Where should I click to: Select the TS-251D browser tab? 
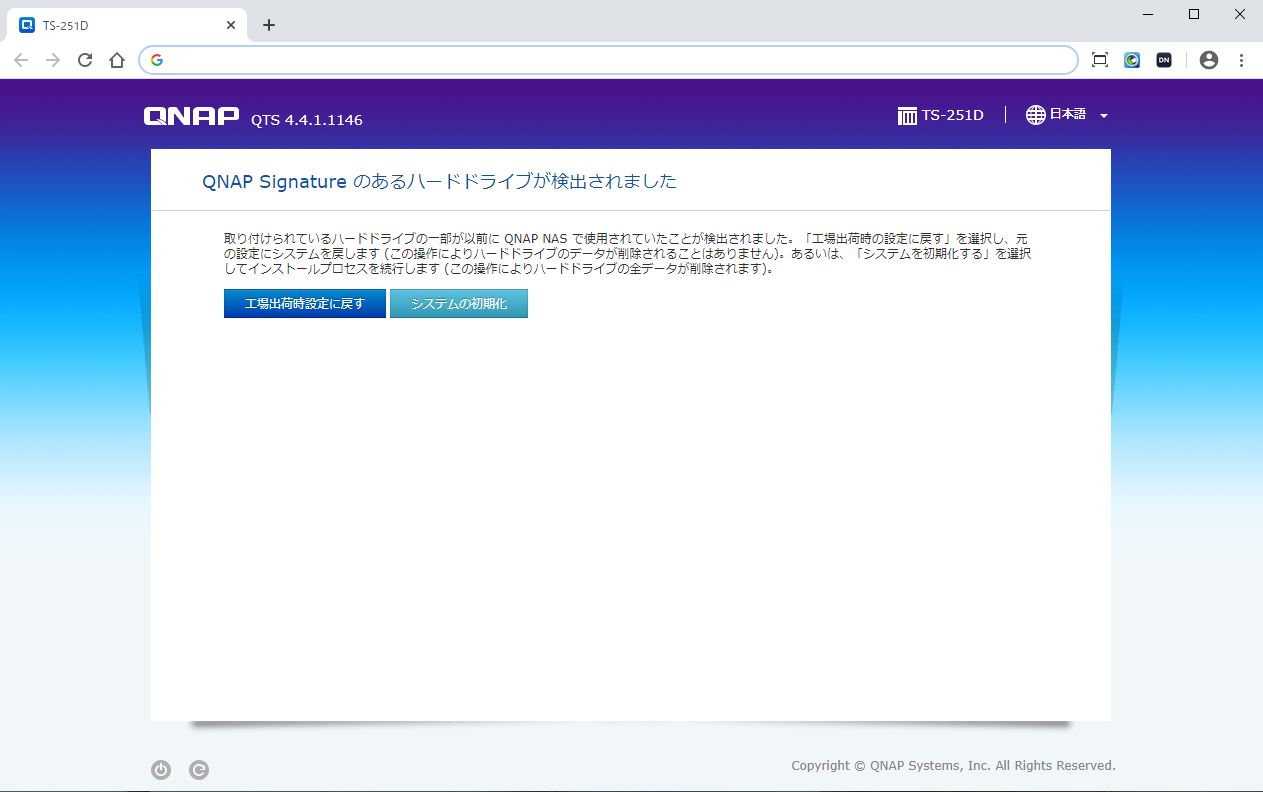tap(120, 25)
